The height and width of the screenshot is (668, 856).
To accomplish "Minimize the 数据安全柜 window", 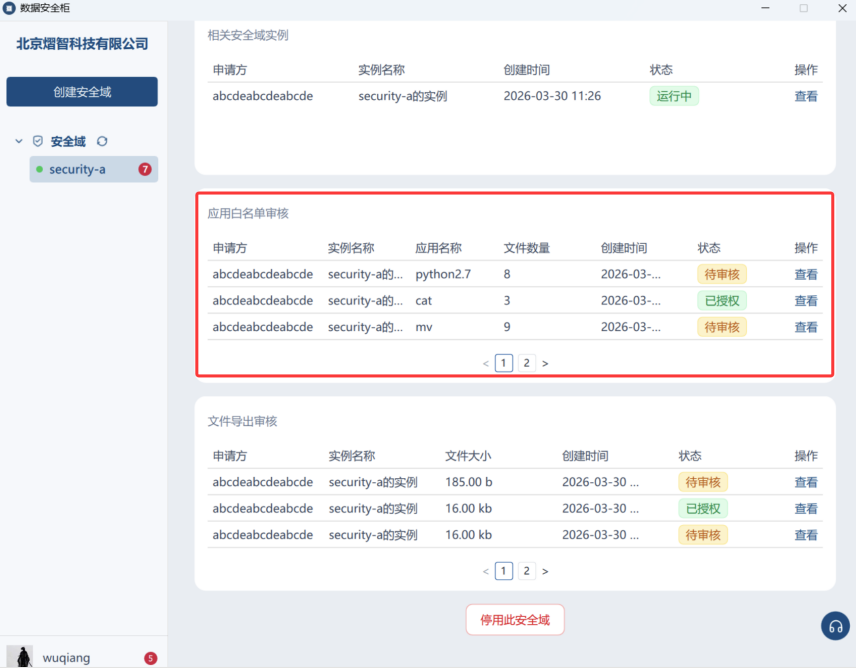I will click(765, 8).
